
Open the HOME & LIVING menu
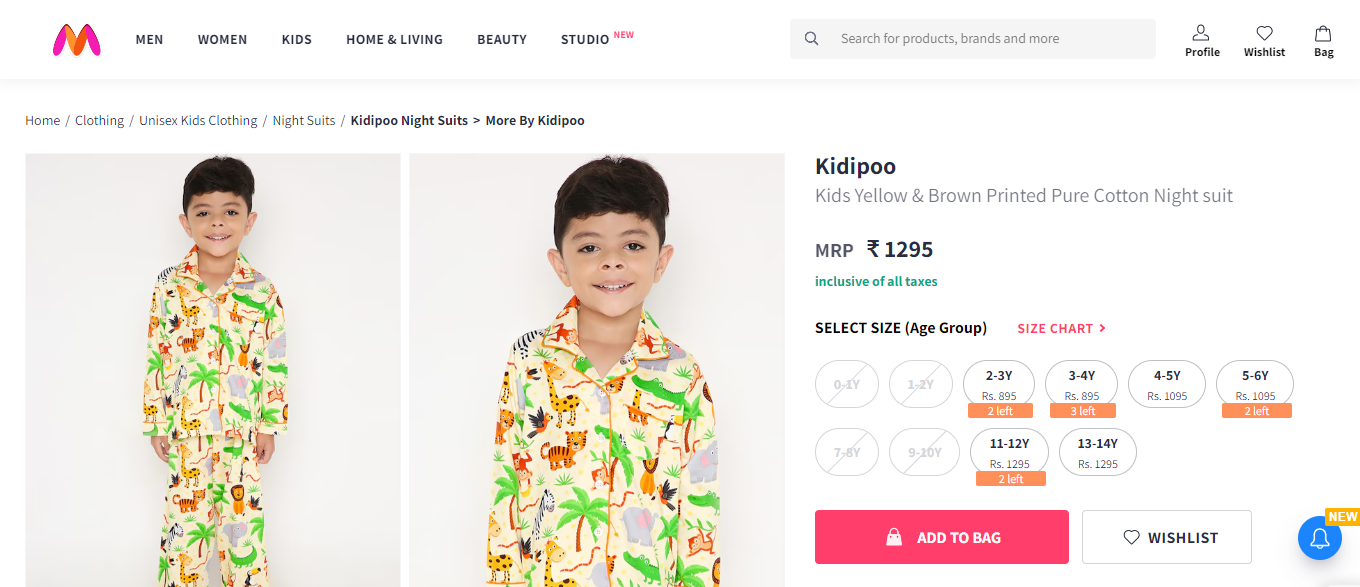394,39
